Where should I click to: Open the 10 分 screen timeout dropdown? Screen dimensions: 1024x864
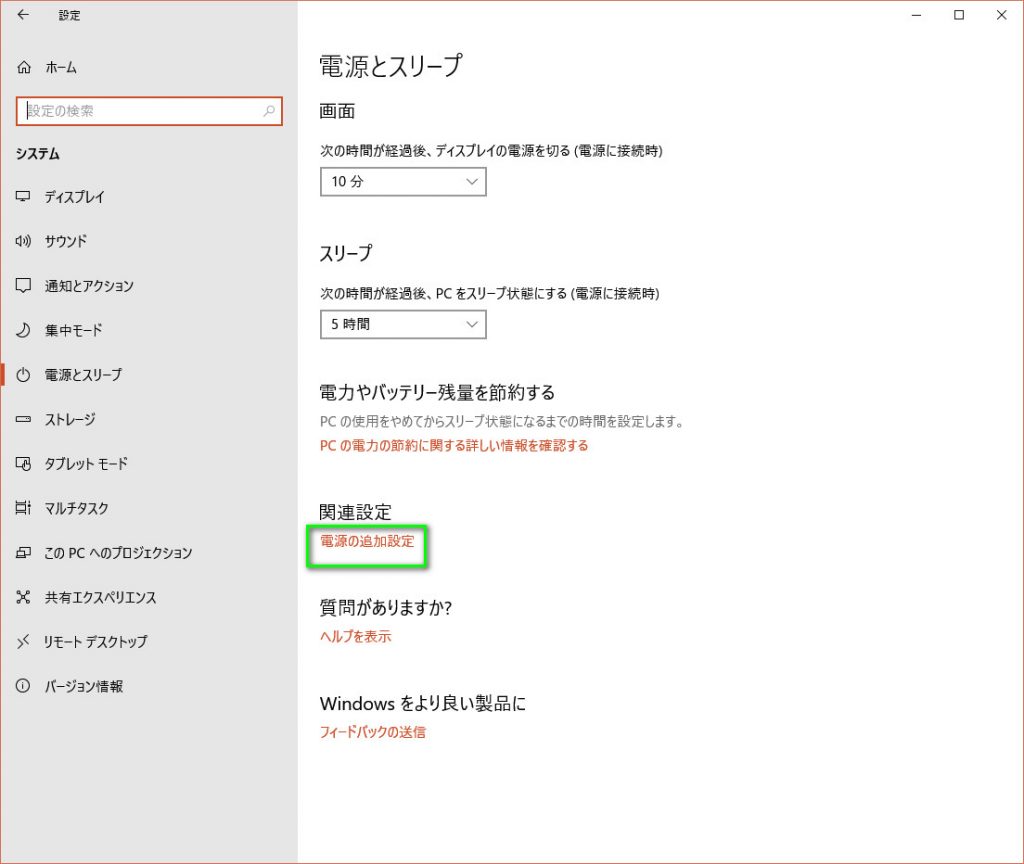[x=403, y=182]
